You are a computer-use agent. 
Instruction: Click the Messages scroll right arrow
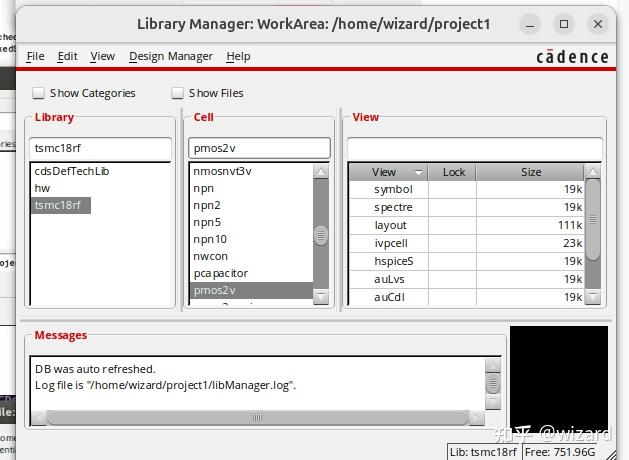(x=477, y=417)
